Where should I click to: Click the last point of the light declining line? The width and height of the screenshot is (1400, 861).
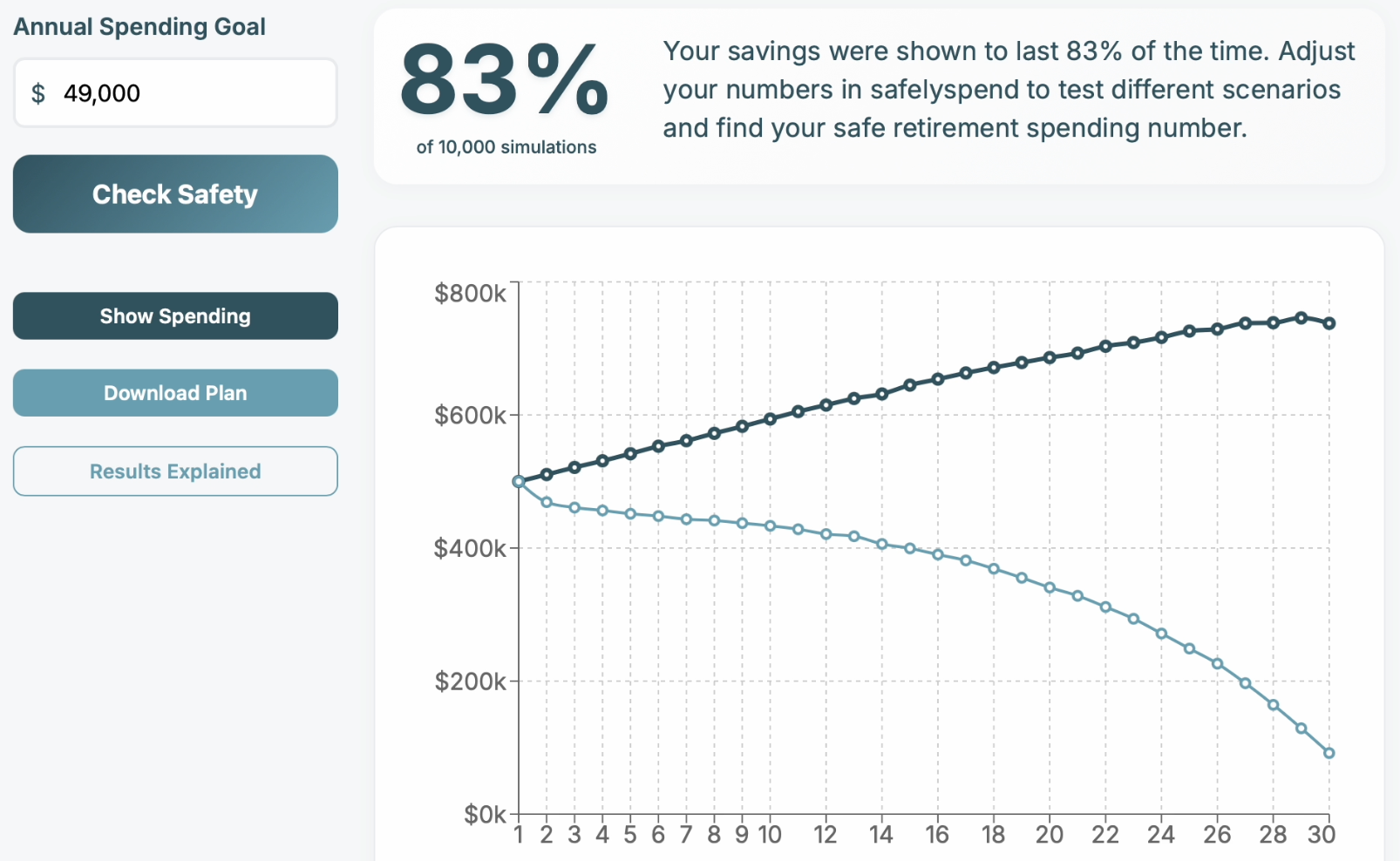point(1329,752)
